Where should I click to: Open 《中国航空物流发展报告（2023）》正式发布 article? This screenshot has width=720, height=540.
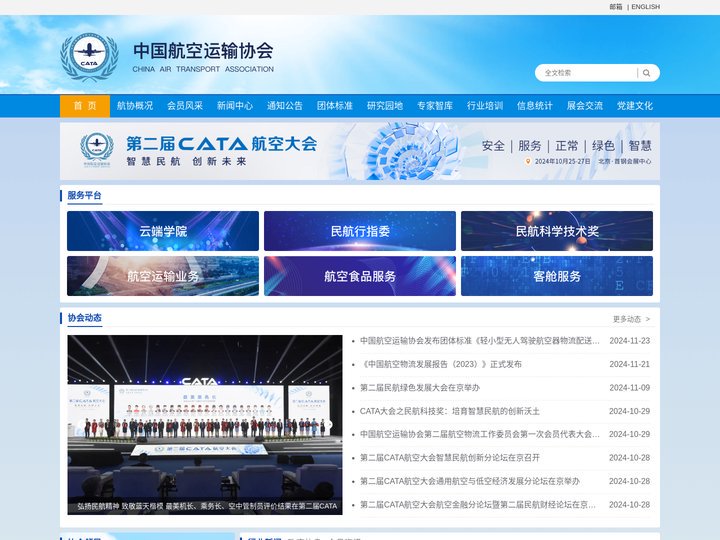tap(441, 364)
